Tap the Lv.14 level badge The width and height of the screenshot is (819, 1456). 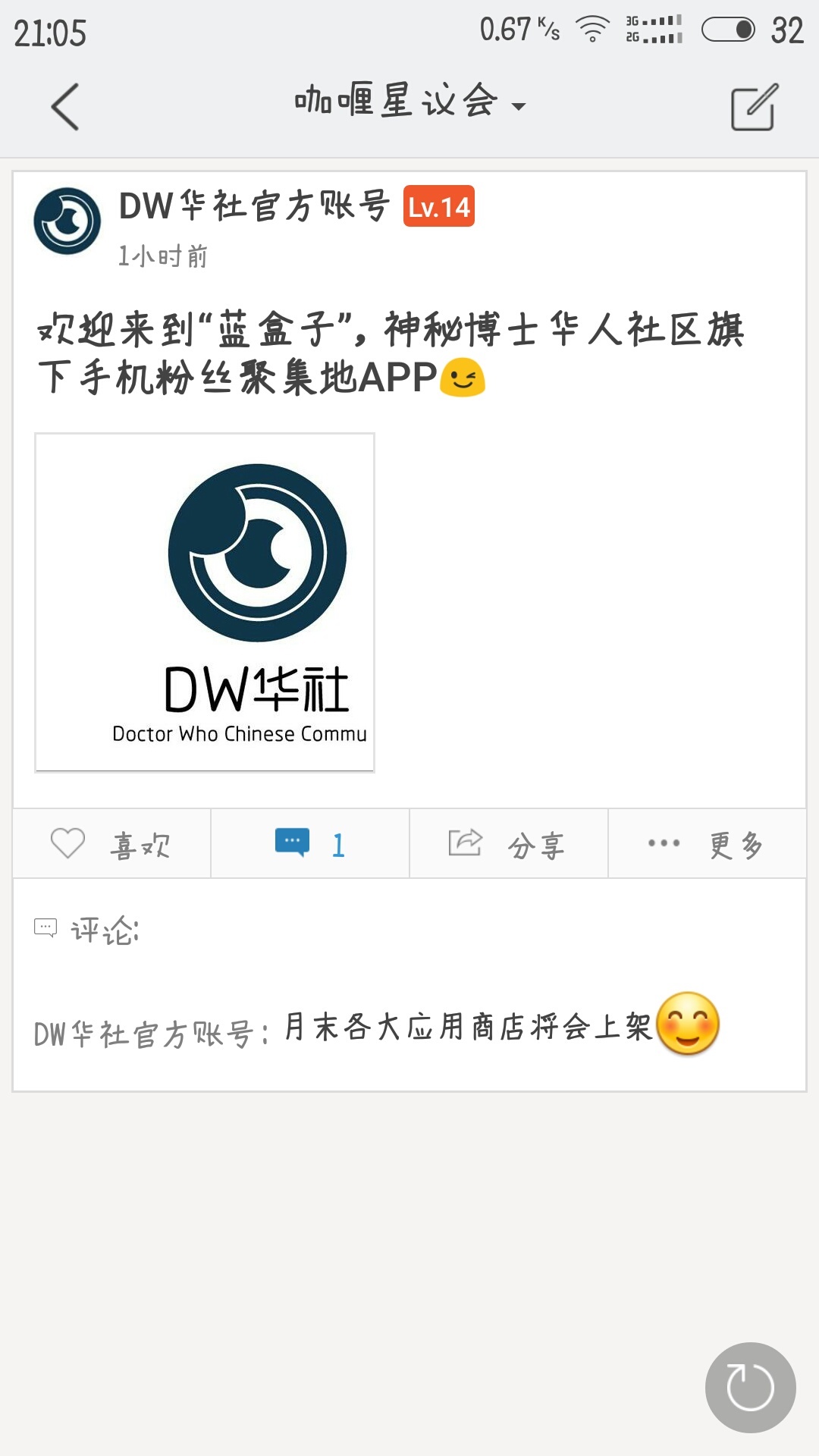(x=439, y=206)
